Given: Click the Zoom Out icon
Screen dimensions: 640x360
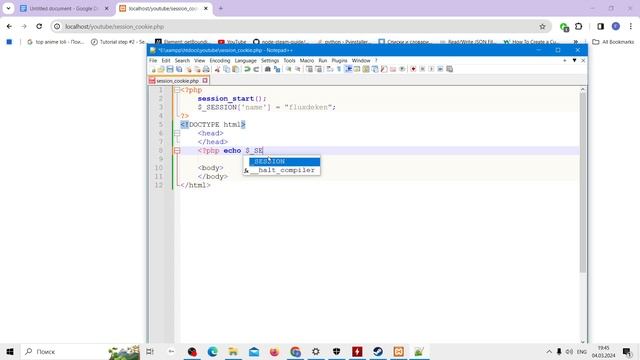Looking at the screenshot, I should click(298, 69).
